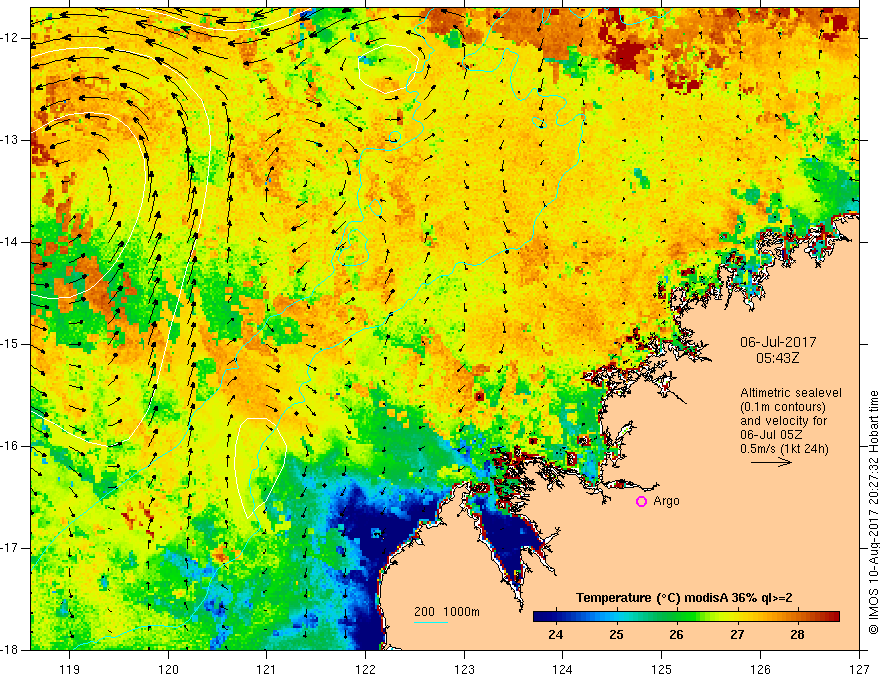The width and height of the screenshot is (880, 680).
Task: Click the temperature color bar legend
Action: (686, 617)
